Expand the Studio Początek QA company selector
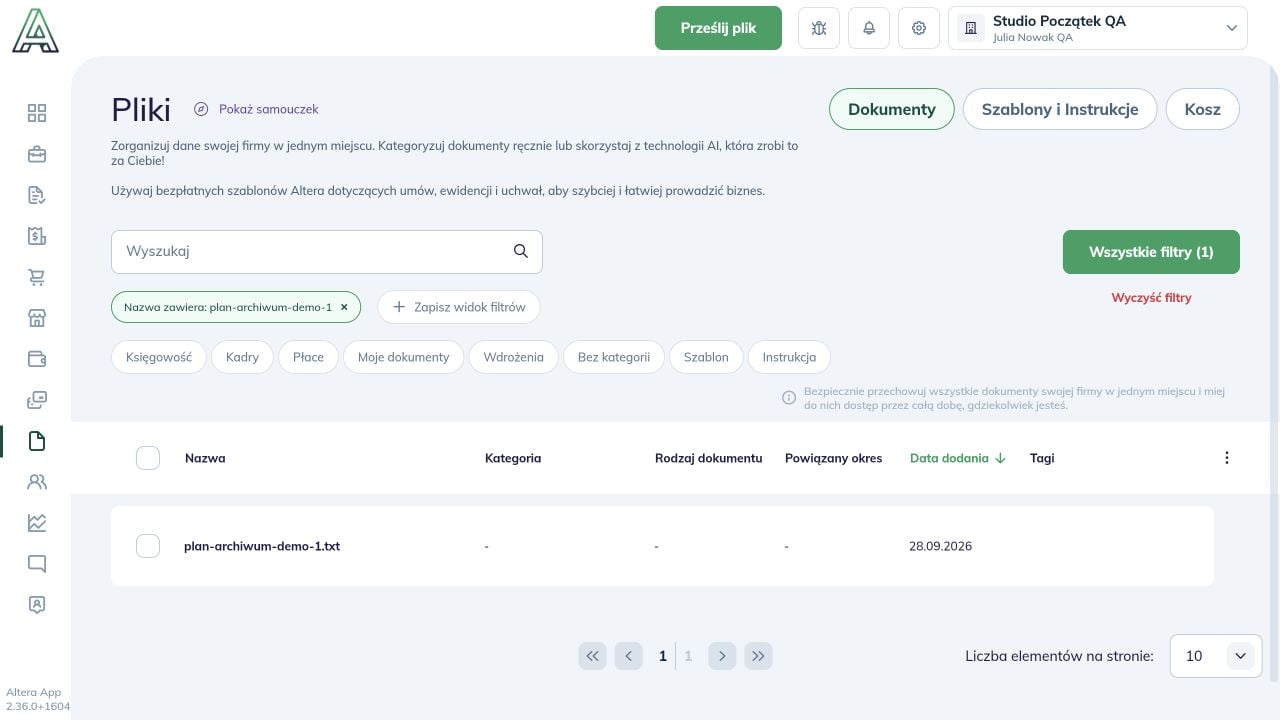 tap(1097, 28)
